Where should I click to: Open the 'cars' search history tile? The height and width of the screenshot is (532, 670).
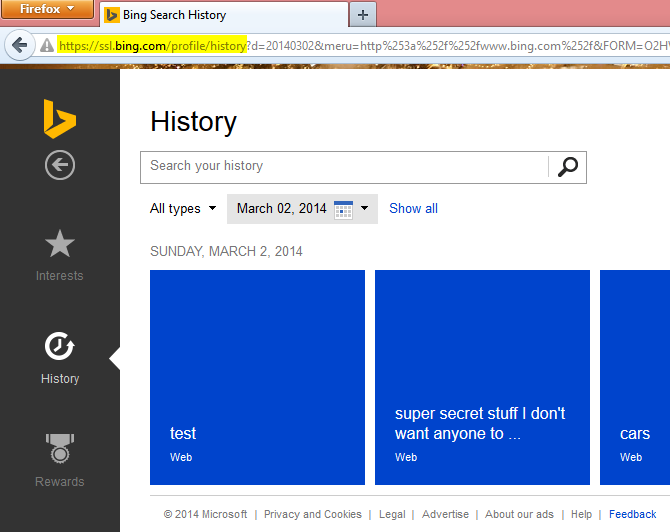635,377
